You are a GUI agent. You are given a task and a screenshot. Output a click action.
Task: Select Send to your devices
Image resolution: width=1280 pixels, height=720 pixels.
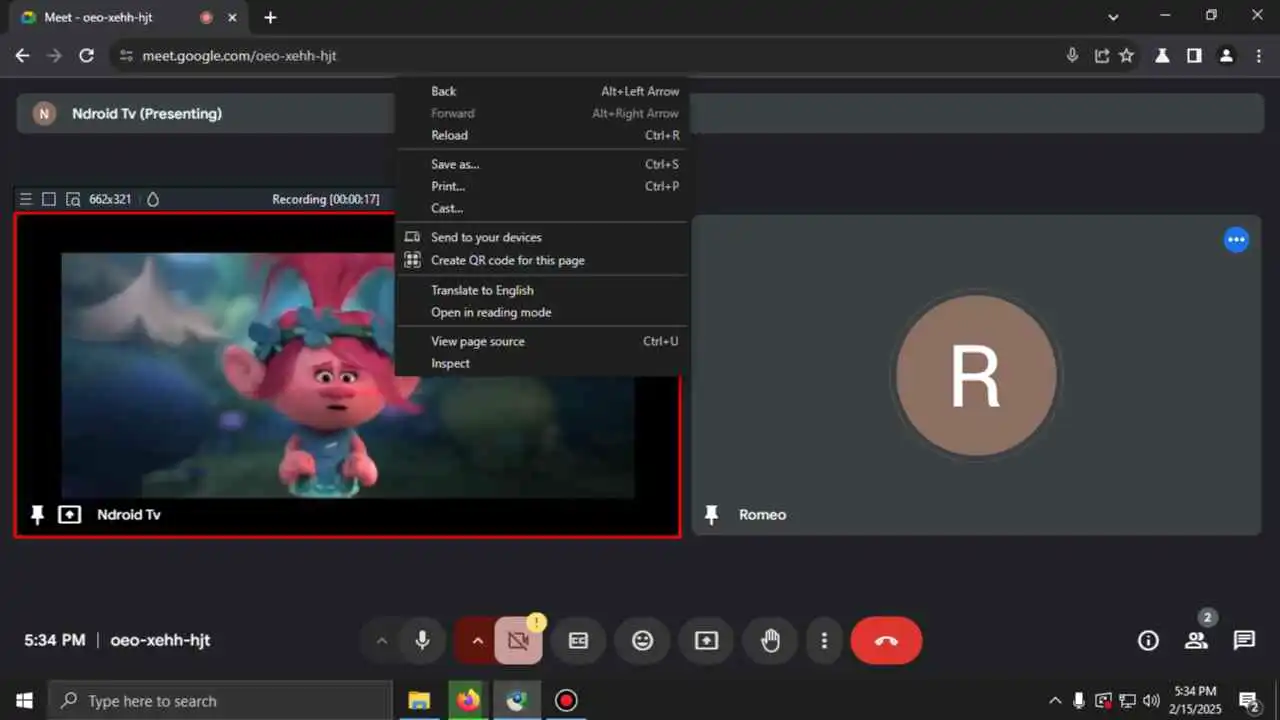coord(542,237)
